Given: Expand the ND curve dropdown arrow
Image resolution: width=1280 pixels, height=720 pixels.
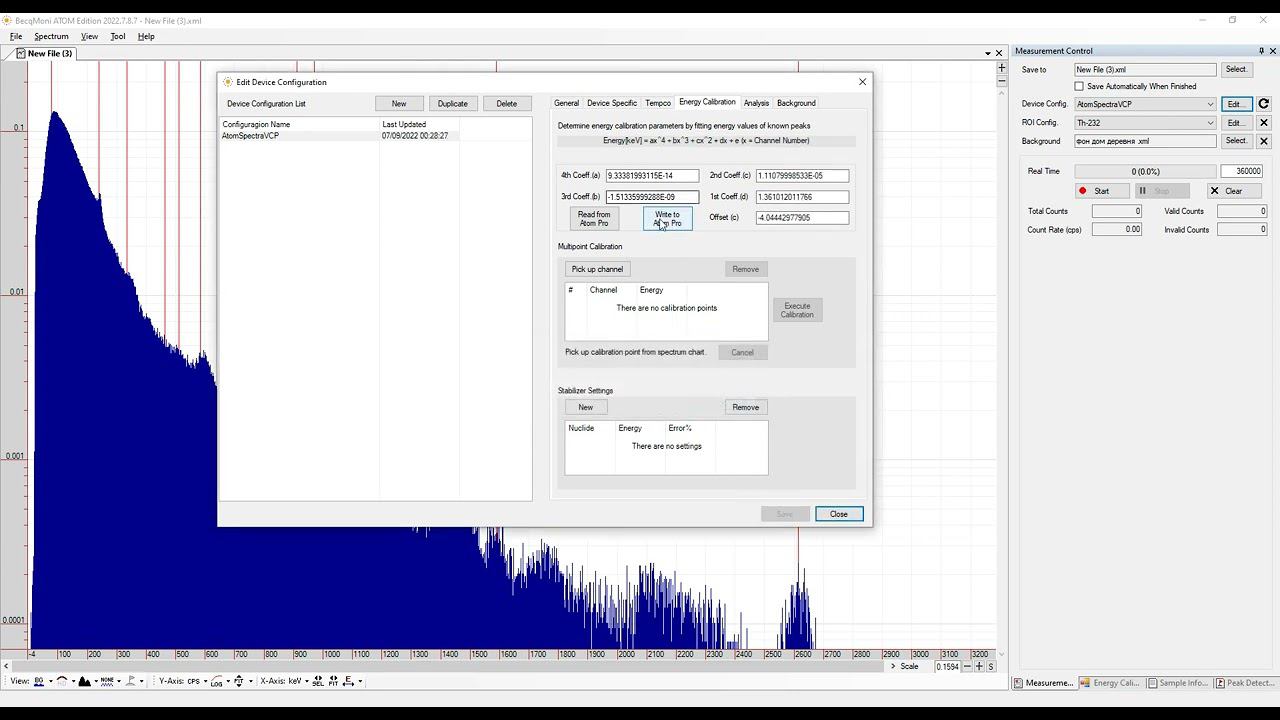Looking at the screenshot, I should [74, 681].
